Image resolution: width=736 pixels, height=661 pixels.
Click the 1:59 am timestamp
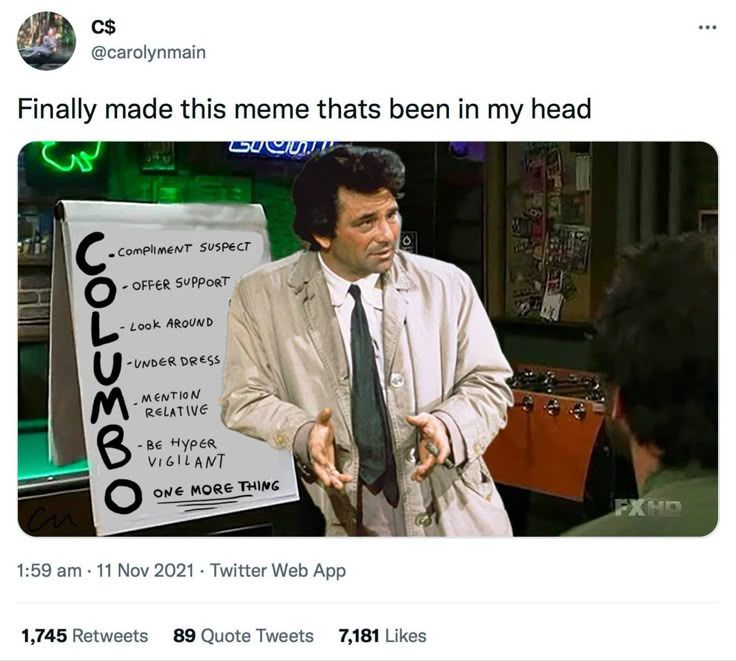(x=49, y=571)
